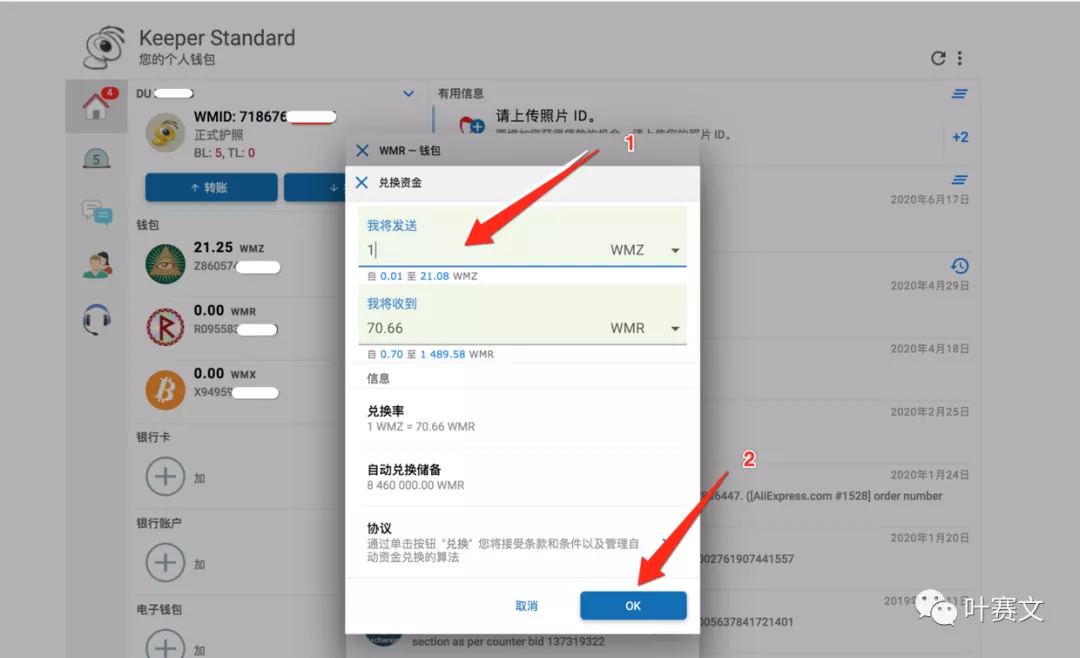The height and width of the screenshot is (658, 1080).
Task: Cancel the exchange via 取消
Action: click(527, 605)
